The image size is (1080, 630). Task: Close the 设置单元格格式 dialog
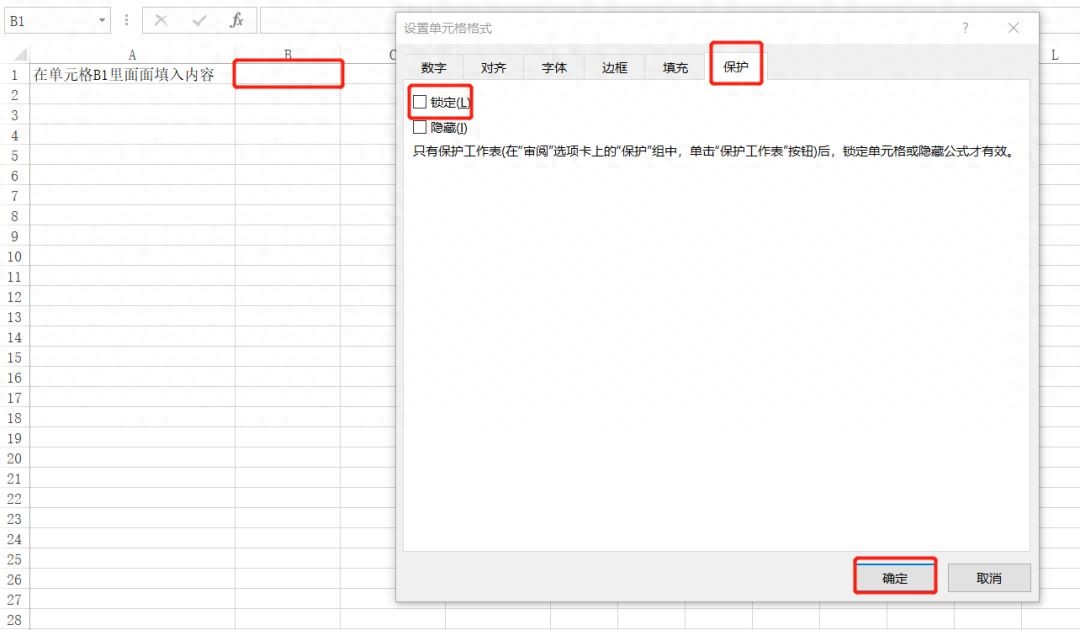[1013, 28]
